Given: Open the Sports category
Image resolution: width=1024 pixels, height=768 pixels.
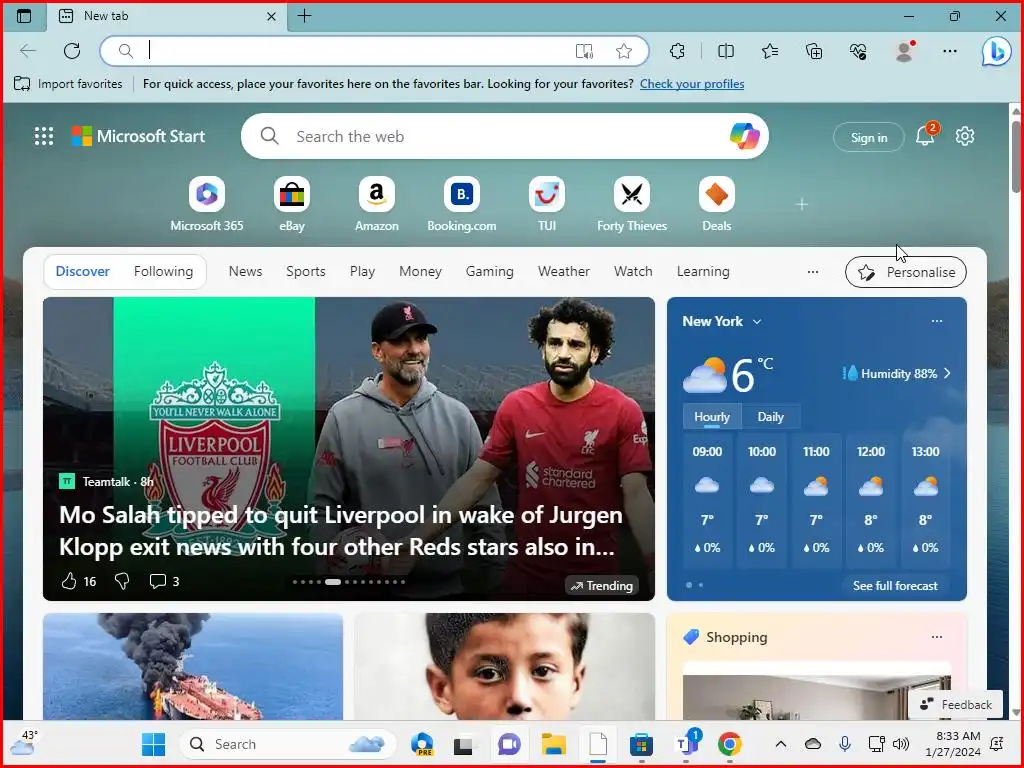Looking at the screenshot, I should click(306, 271).
